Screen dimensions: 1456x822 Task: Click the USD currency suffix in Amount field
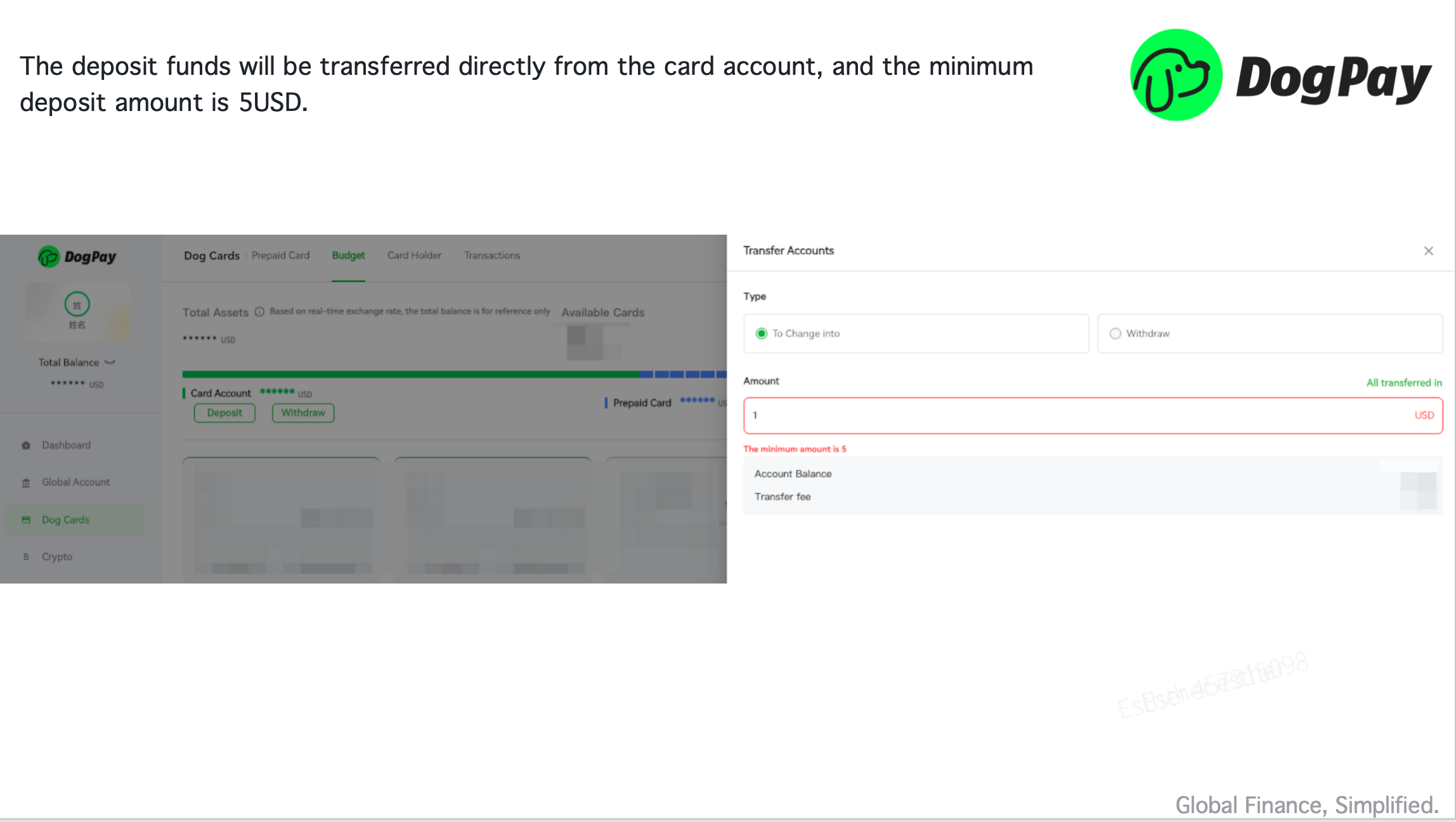(1424, 415)
